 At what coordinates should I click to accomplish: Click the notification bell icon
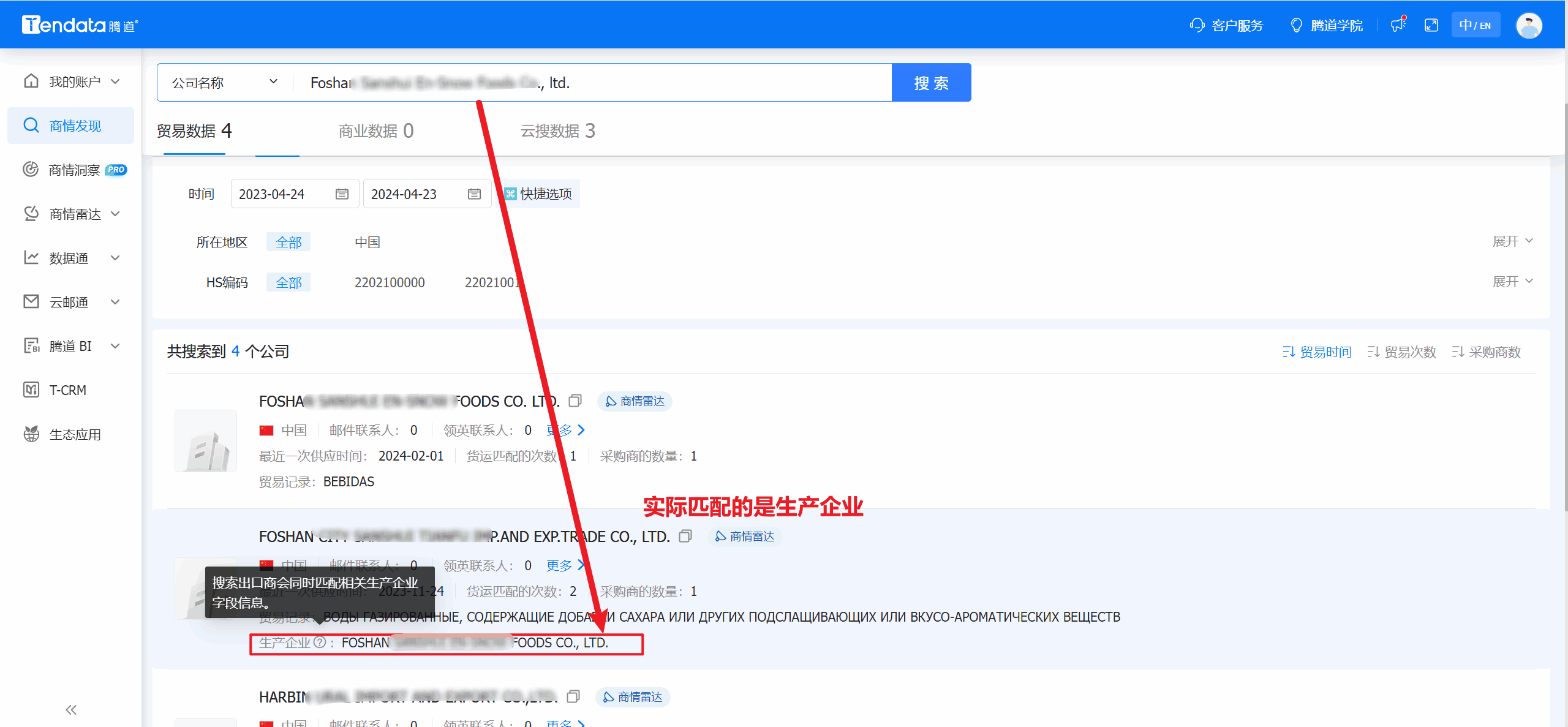pyautogui.click(x=1397, y=24)
